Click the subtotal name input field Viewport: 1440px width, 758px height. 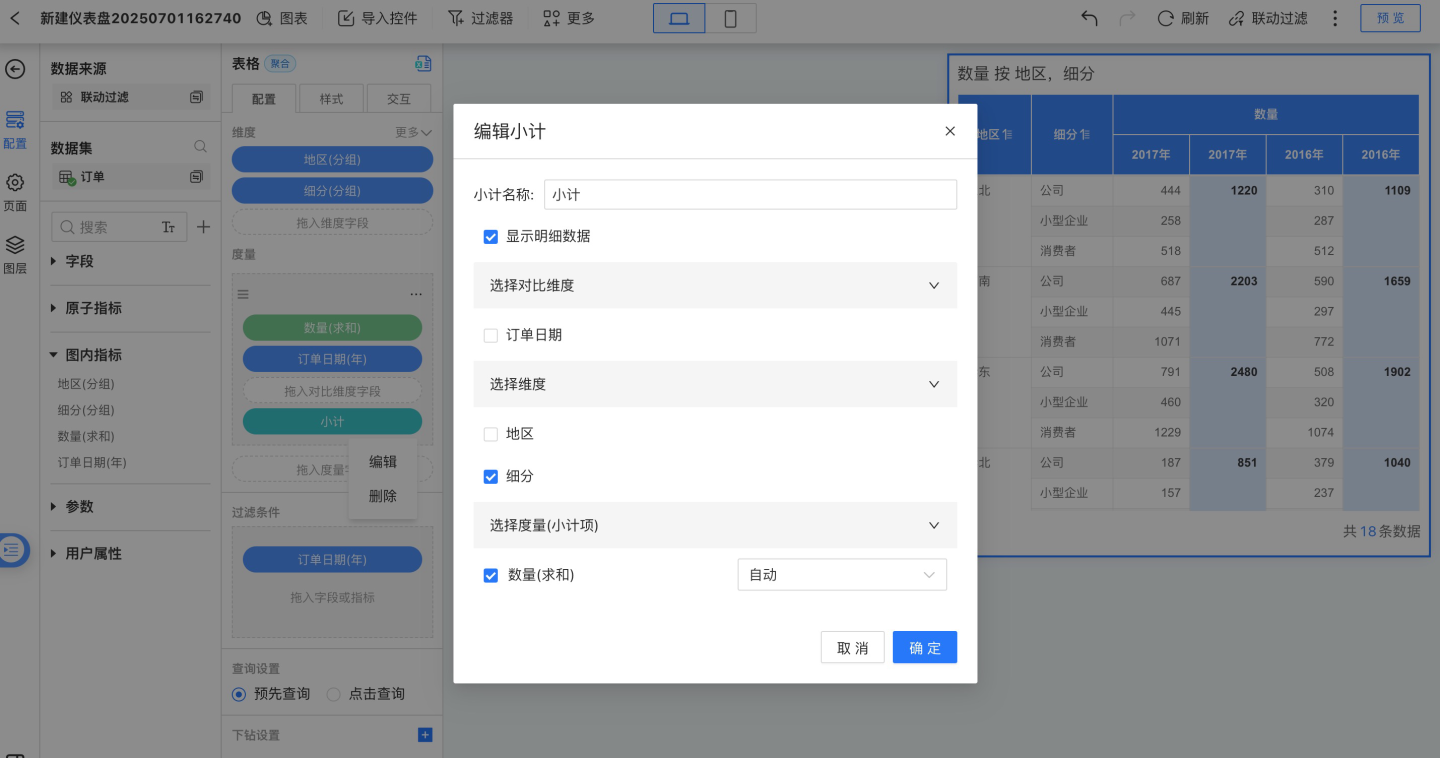(750, 195)
